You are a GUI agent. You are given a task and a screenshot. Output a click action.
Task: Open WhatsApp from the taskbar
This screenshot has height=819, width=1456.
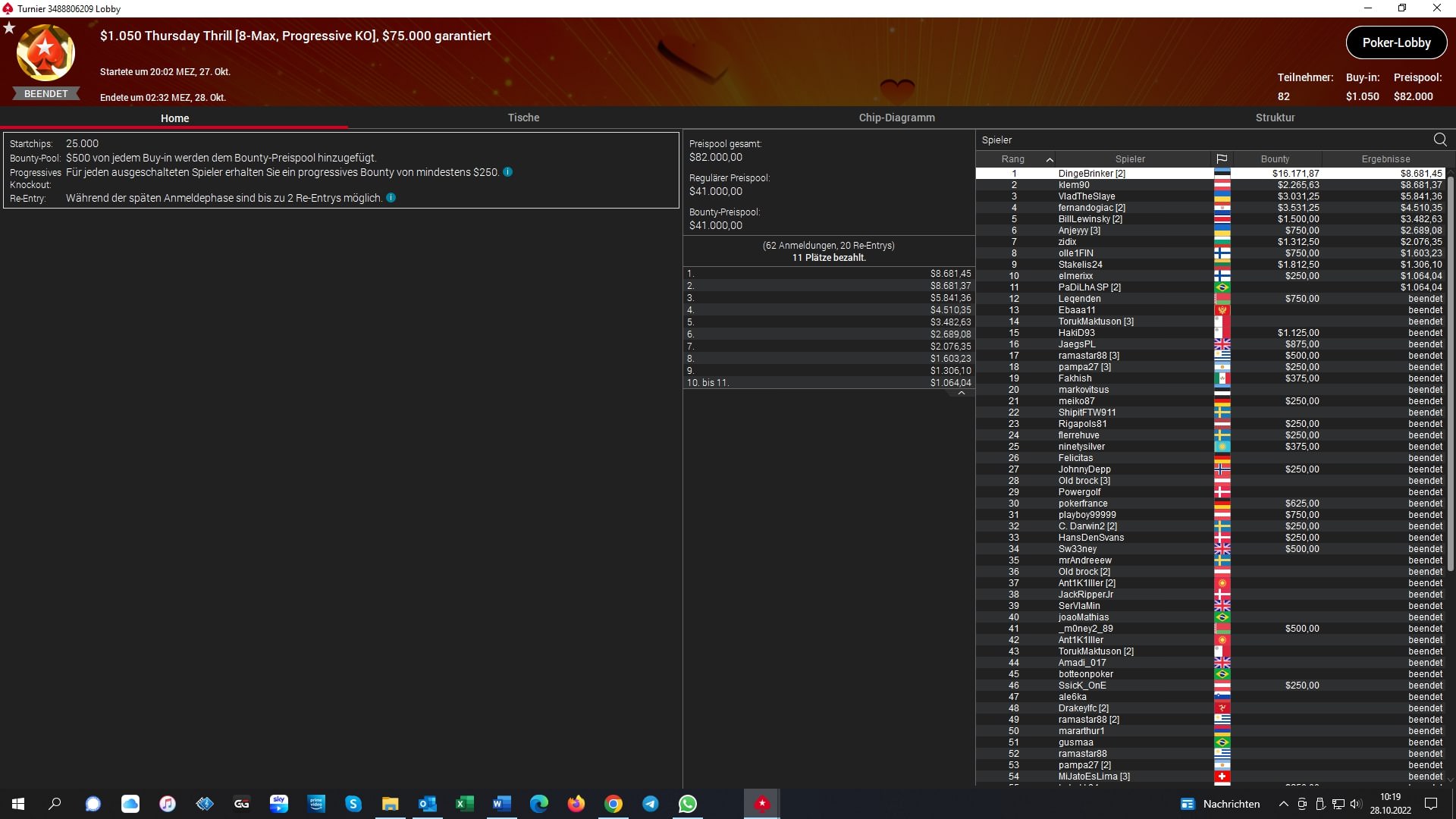[x=688, y=804]
